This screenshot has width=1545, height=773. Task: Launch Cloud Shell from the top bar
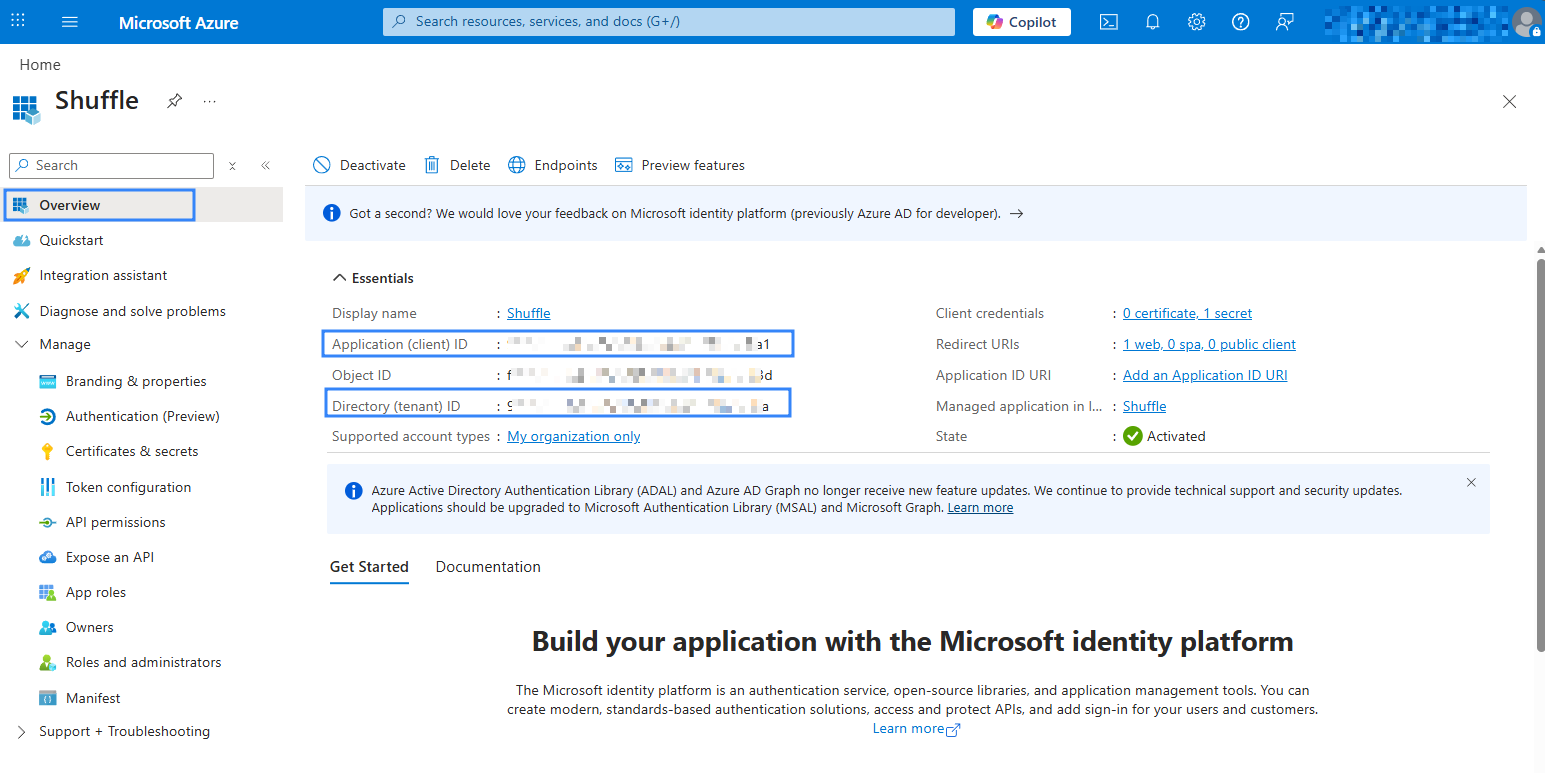1108,21
